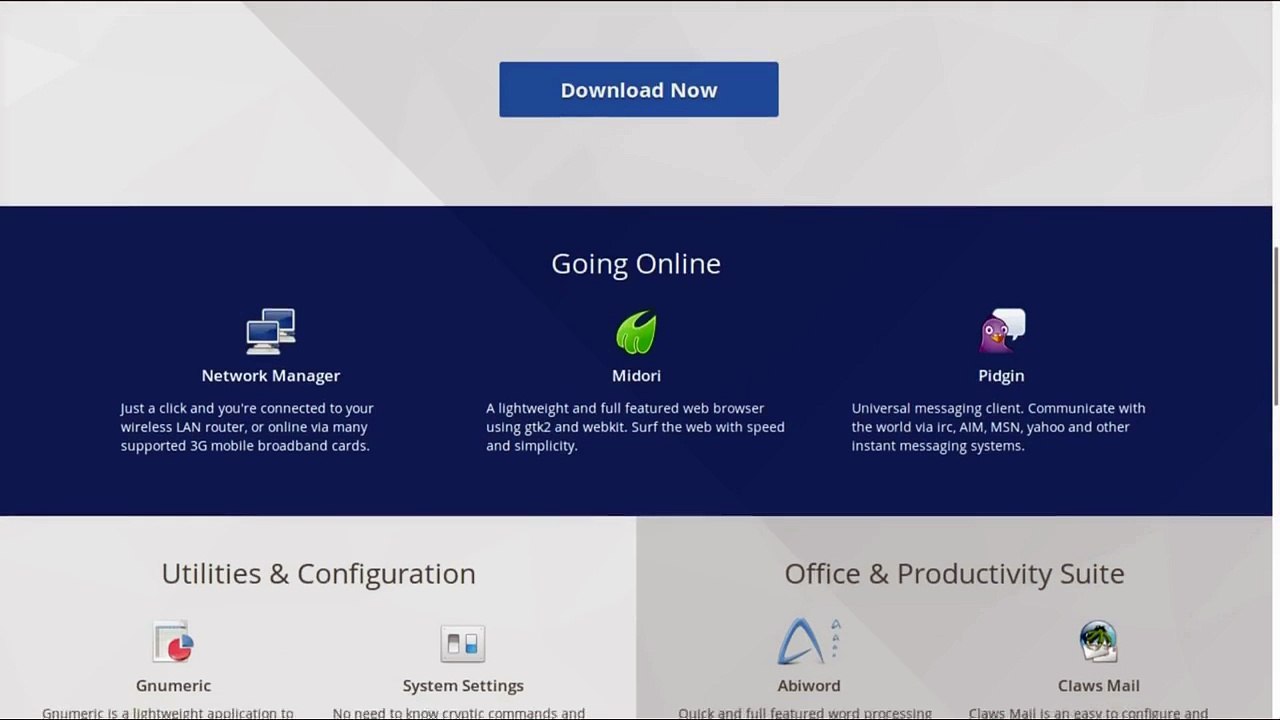Image resolution: width=1280 pixels, height=720 pixels.
Task: Select the Midori title text
Action: [x=636, y=376]
